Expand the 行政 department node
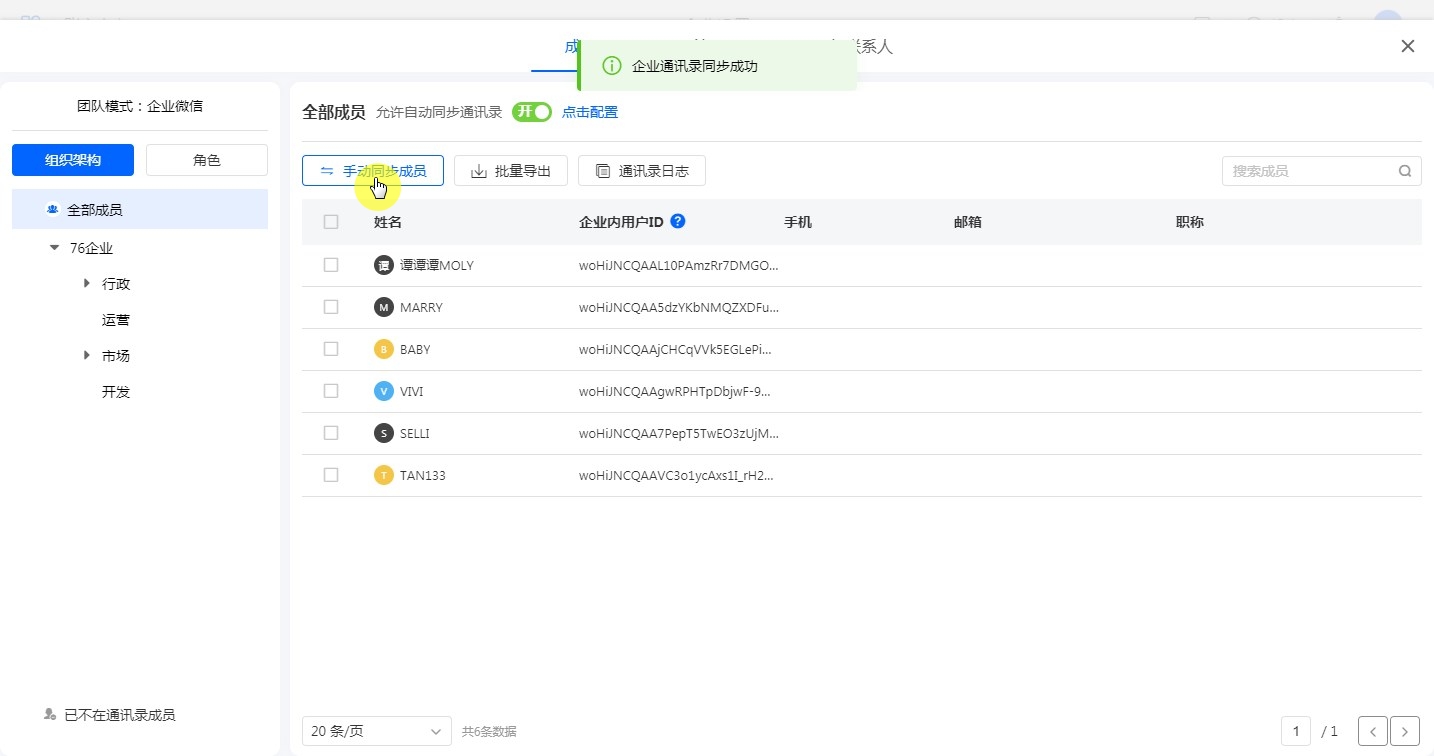 87,284
